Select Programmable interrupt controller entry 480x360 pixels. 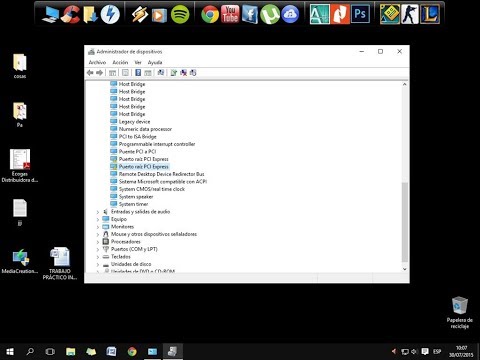point(157,144)
